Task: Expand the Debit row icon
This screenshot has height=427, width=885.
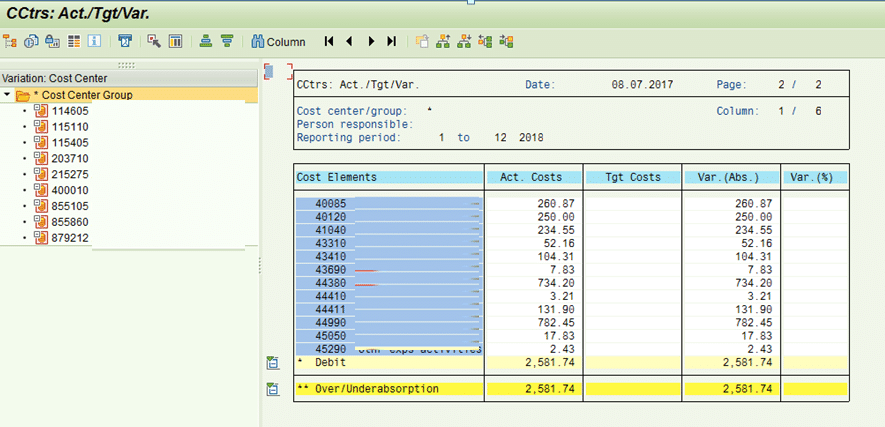Action: 272,361
